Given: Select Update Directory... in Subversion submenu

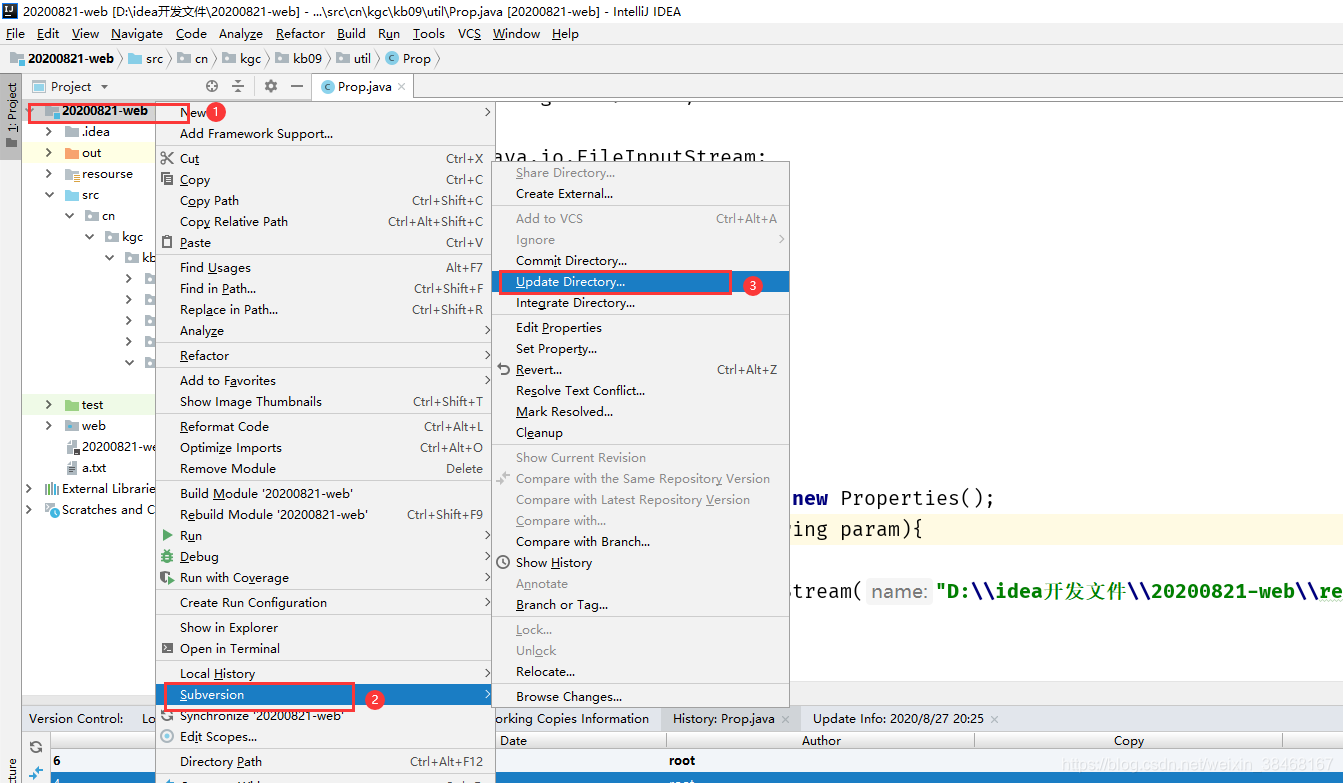Looking at the screenshot, I should pos(641,282).
